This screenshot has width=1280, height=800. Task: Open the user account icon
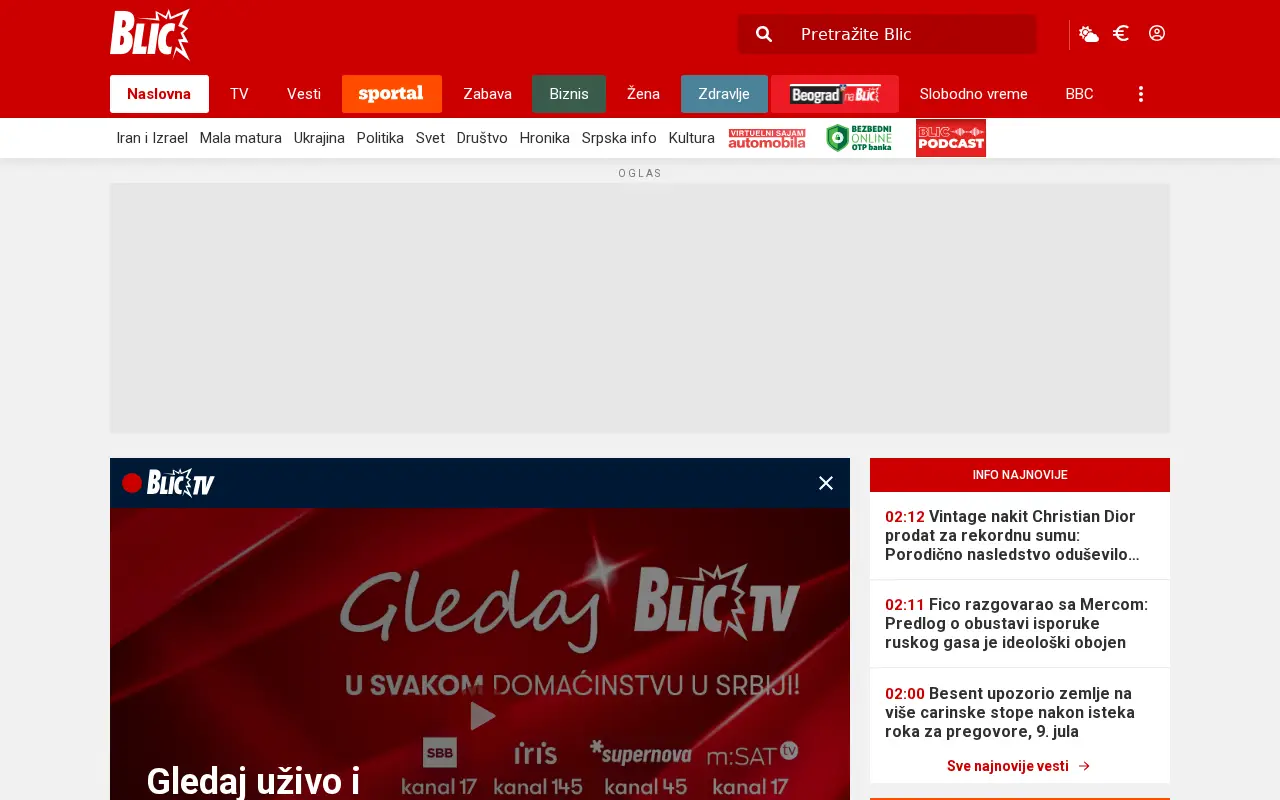pyautogui.click(x=1157, y=33)
